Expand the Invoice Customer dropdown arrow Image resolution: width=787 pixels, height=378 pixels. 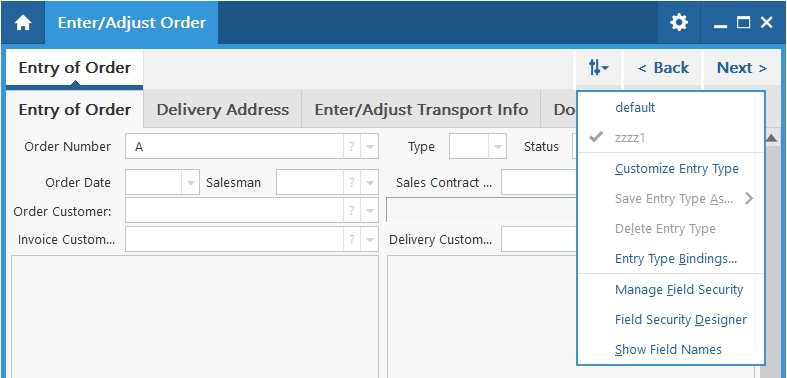pyautogui.click(x=369, y=239)
